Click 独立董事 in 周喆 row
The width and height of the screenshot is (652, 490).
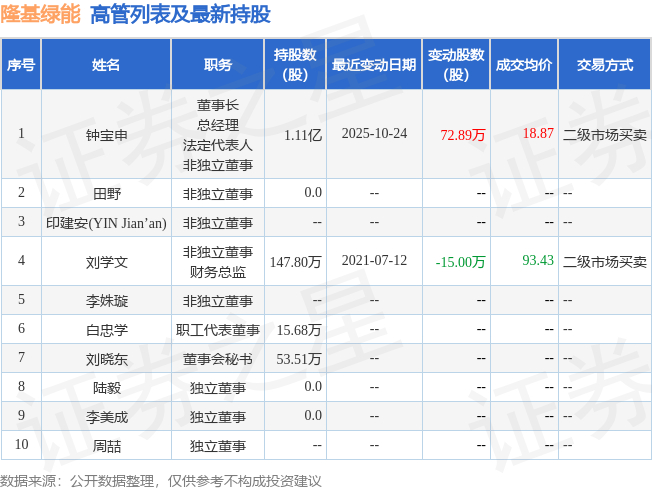[x=217, y=446]
